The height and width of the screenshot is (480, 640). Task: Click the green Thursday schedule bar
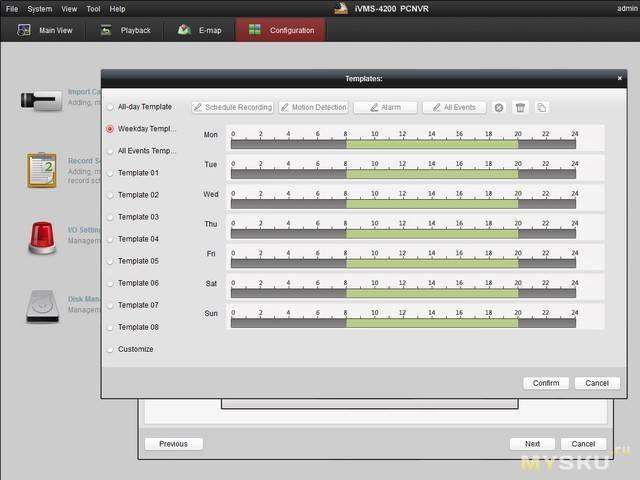432,233
